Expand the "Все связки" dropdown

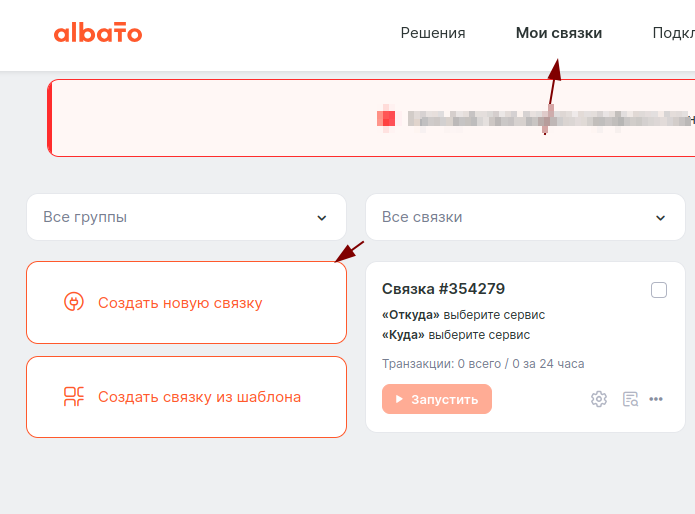tap(525, 217)
